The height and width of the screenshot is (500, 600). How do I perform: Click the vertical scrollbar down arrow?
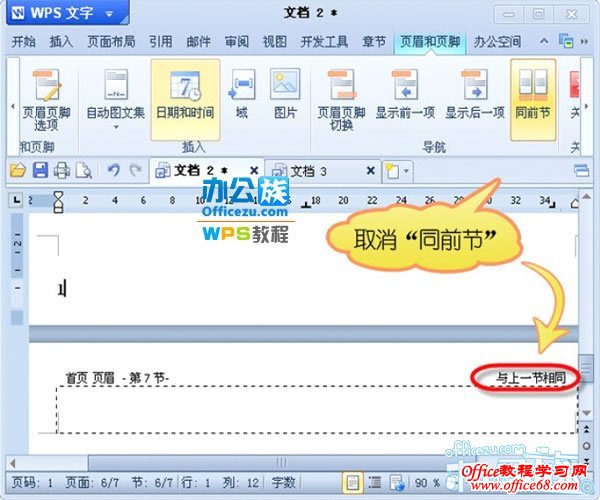tap(586, 413)
